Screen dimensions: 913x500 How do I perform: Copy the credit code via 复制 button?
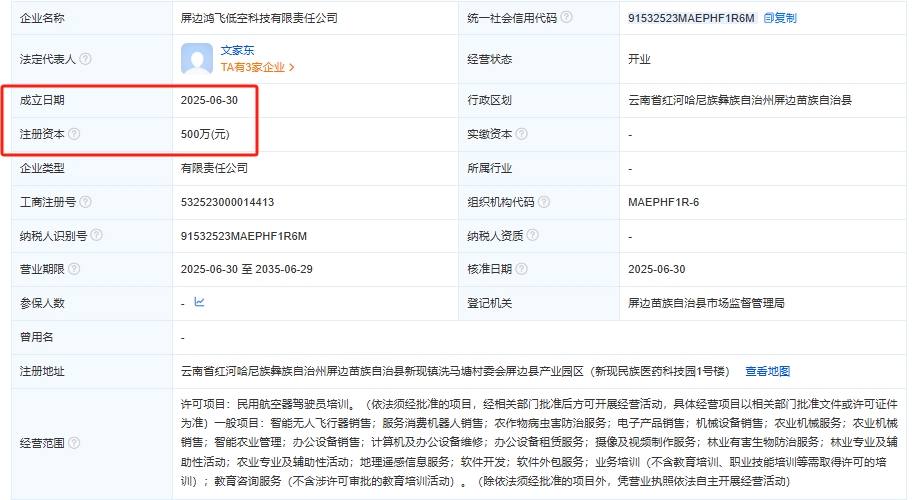point(780,18)
